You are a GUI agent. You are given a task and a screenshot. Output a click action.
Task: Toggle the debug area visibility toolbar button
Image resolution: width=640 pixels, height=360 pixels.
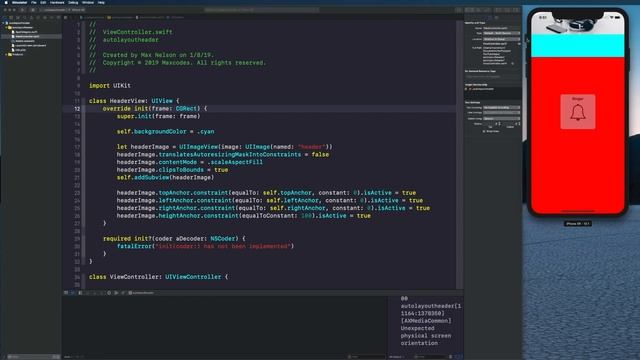[x=507, y=10]
